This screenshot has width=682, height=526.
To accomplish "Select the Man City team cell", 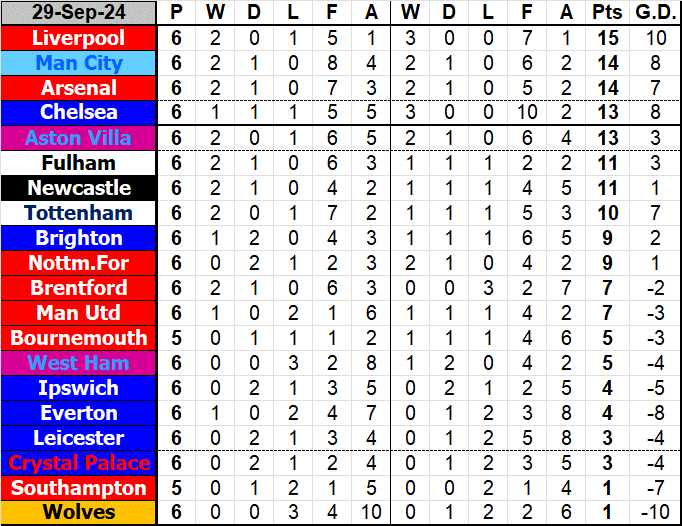I will (x=79, y=63).
